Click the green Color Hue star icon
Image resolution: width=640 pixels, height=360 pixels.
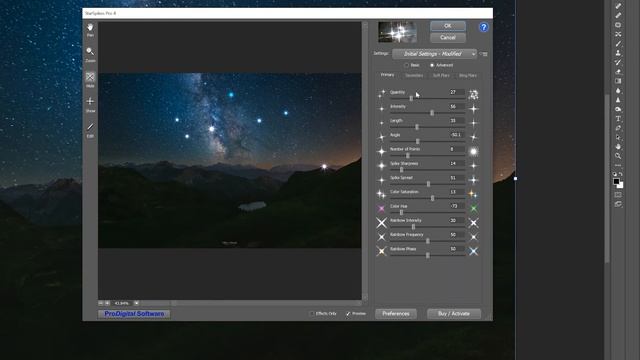click(x=473, y=209)
